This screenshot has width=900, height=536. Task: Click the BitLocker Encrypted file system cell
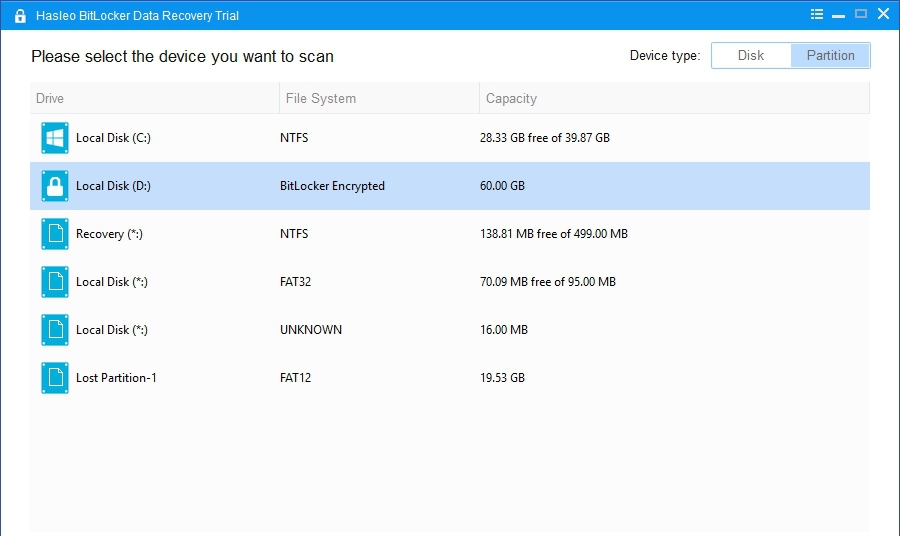(332, 186)
